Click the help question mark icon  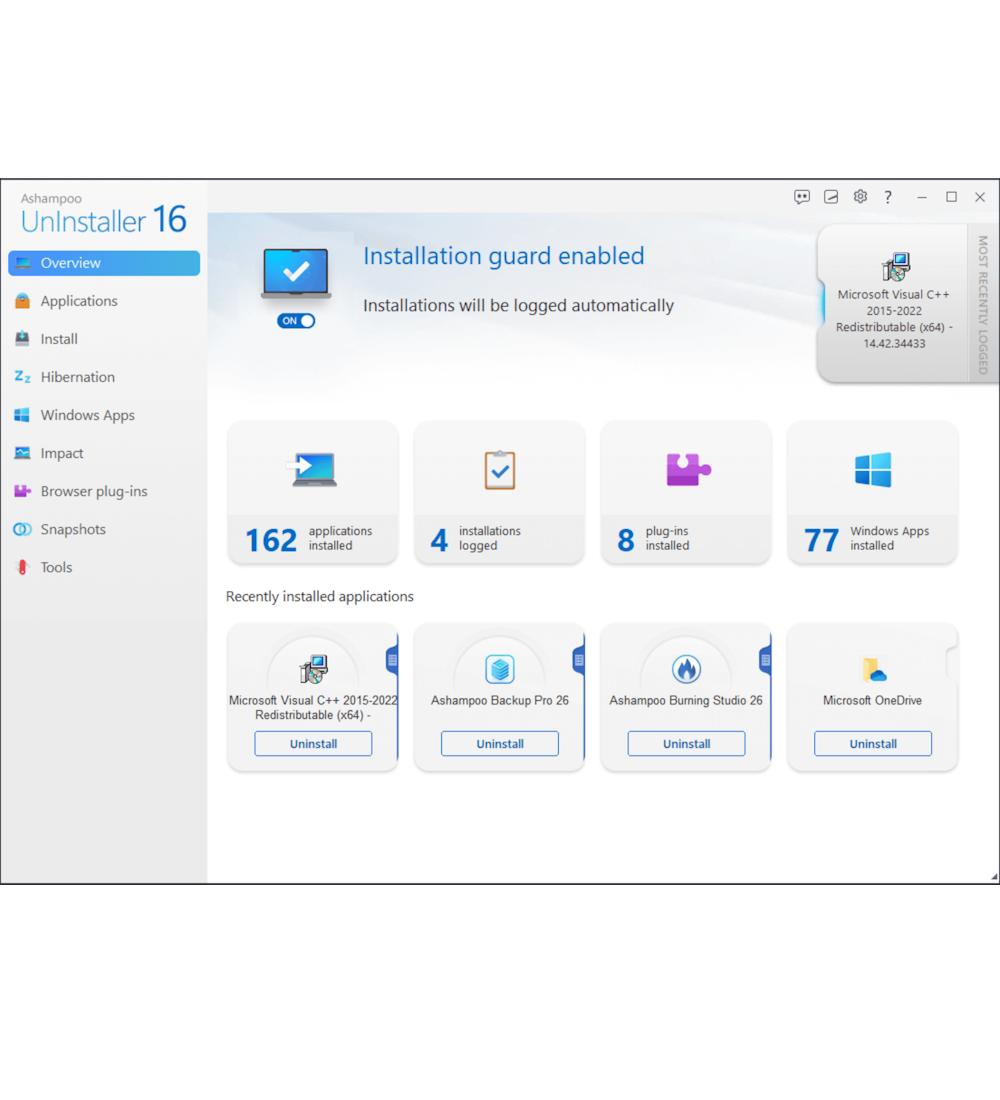(x=888, y=197)
